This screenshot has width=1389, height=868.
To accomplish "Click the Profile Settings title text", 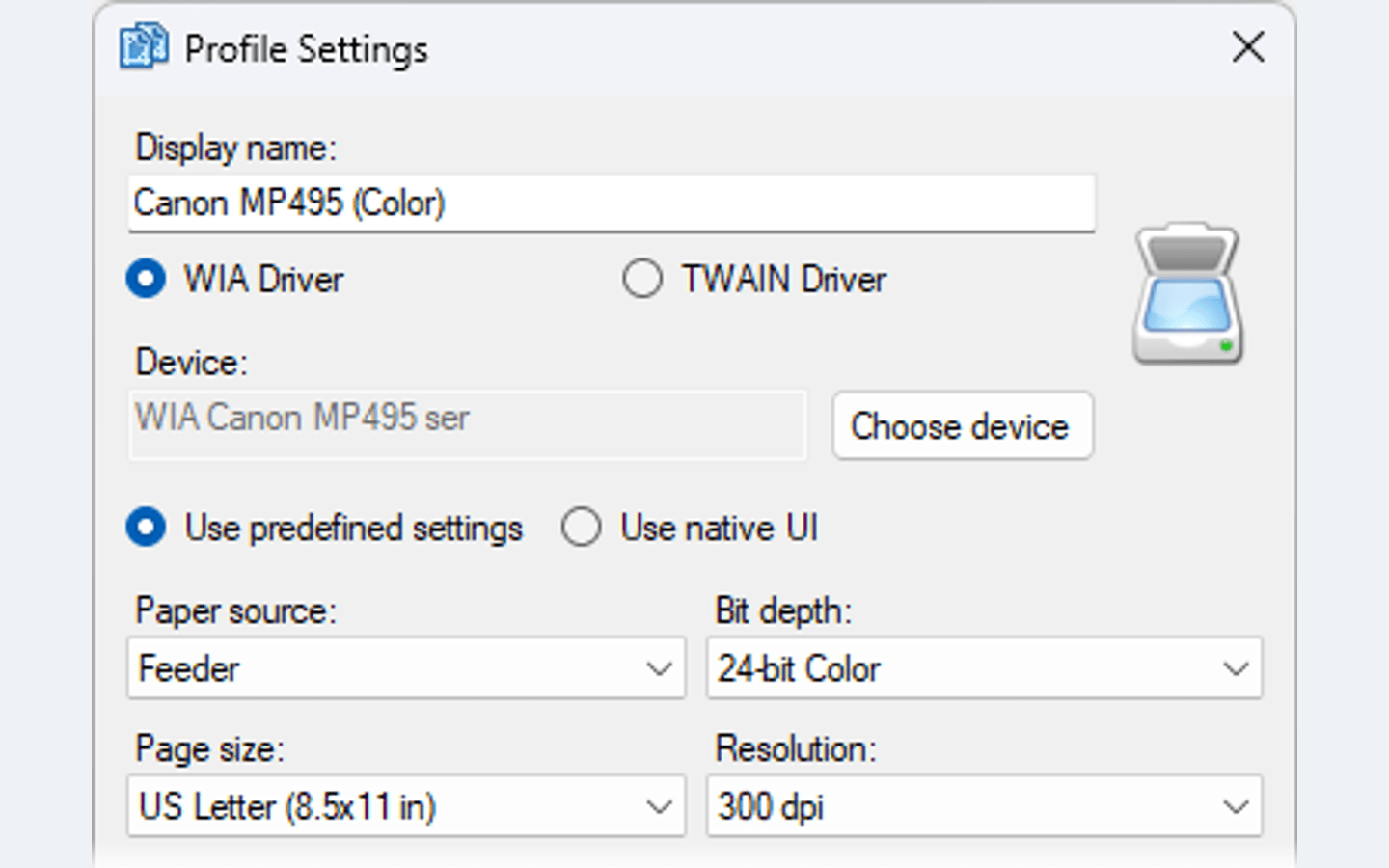I will click(x=307, y=49).
